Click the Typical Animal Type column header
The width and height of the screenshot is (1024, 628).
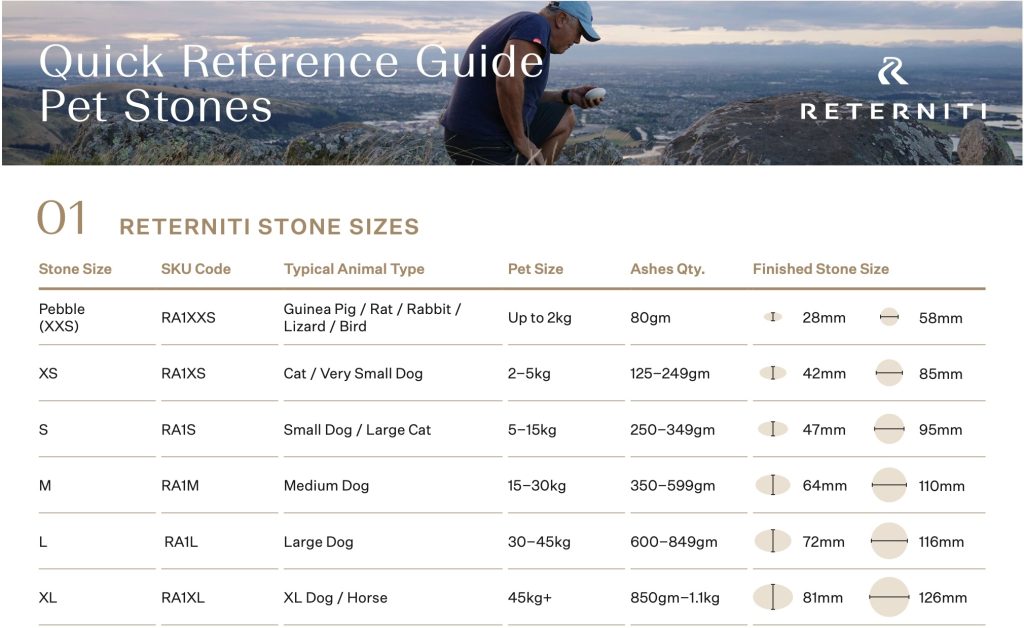point(354,269)
